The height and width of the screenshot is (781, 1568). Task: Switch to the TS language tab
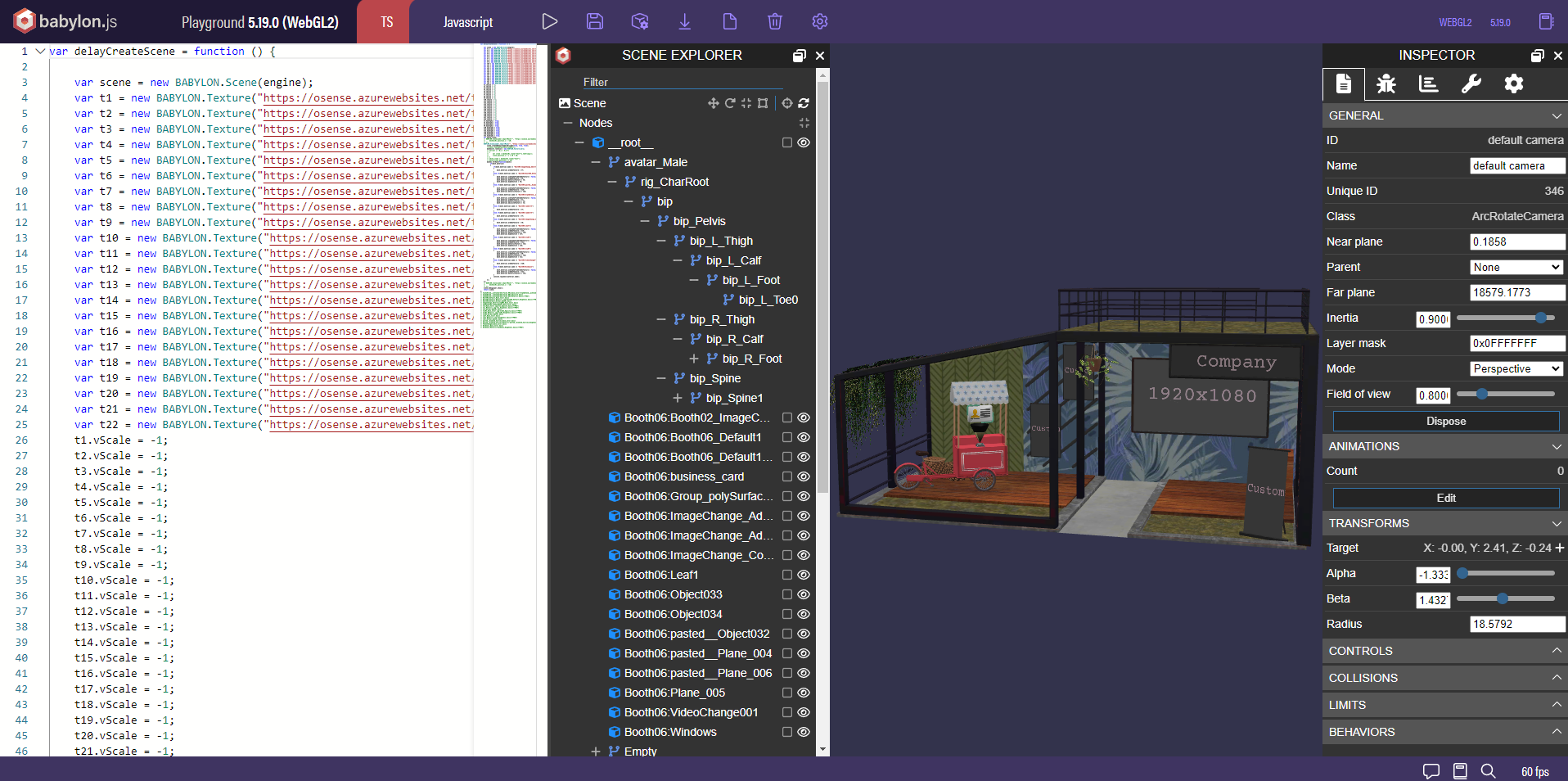[x=386, y=22]
